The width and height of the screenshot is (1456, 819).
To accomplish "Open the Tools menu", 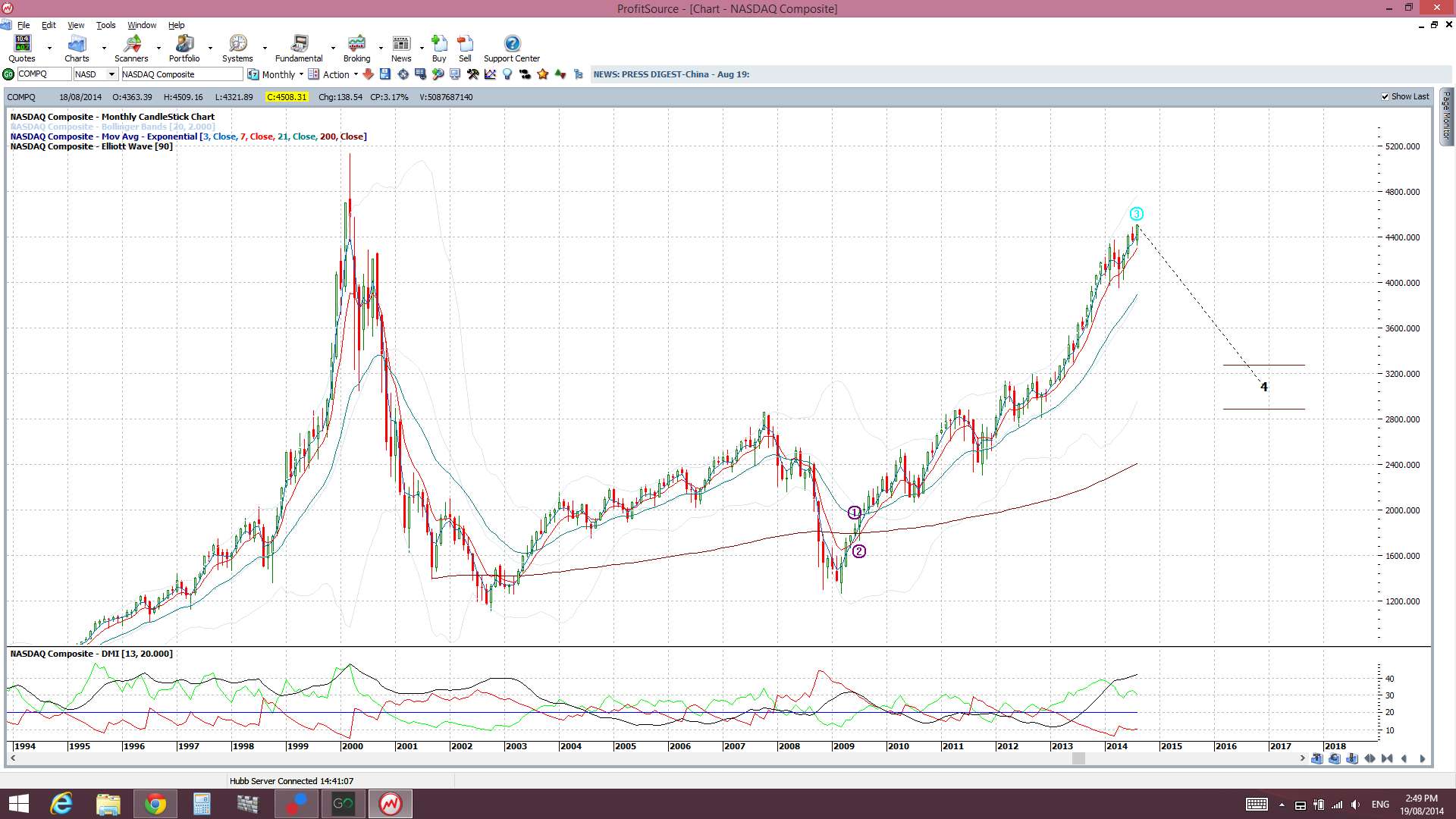I will tap(105, 25).
